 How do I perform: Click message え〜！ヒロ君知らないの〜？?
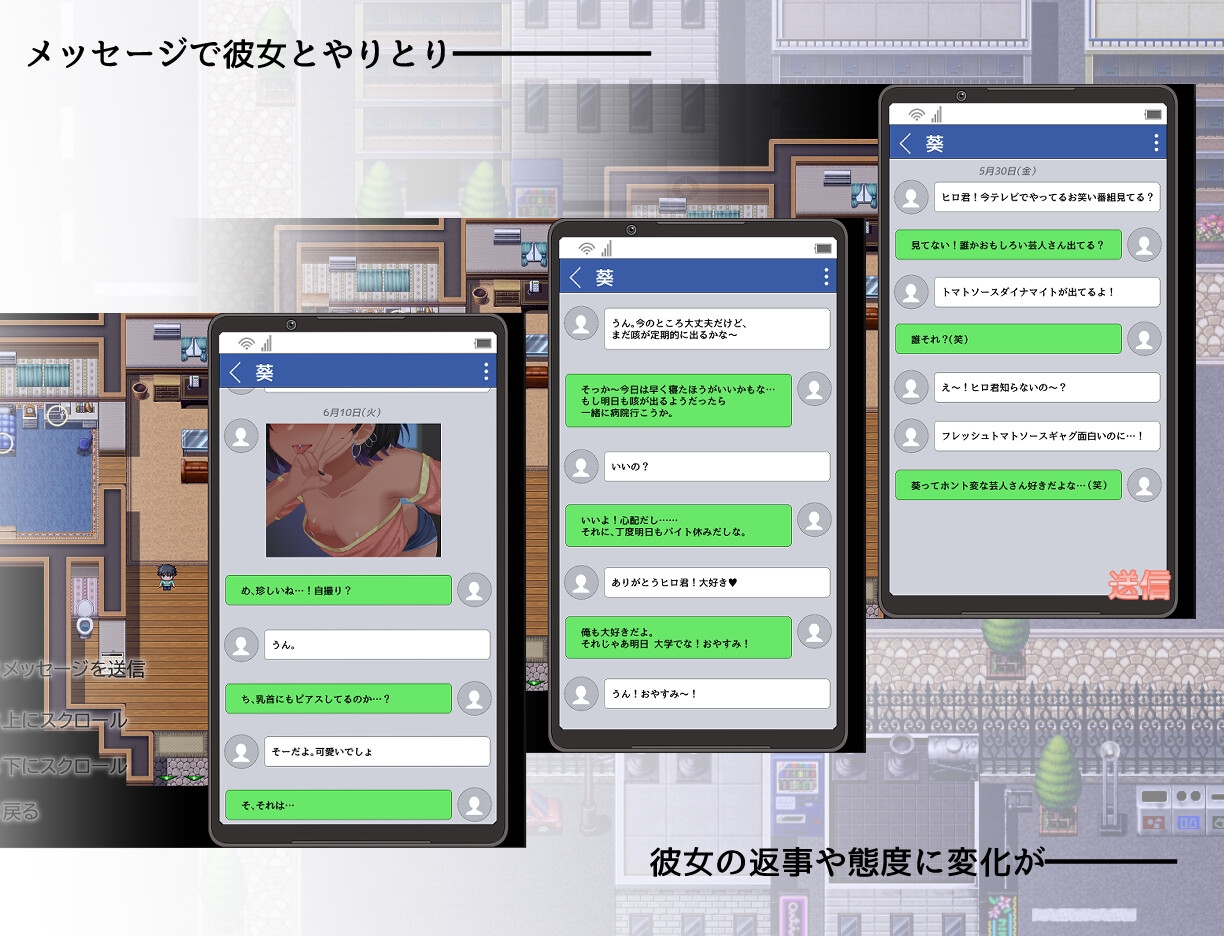tap(1047, 387)
